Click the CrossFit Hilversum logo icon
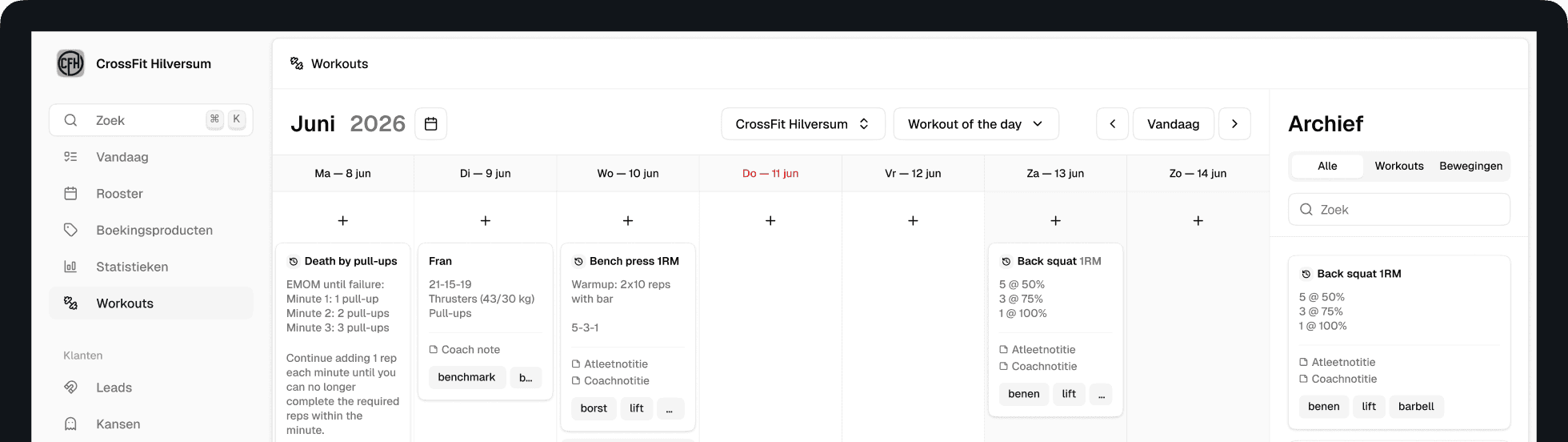The height and width of the screenshot is (442, 1568). pos(70,63)
